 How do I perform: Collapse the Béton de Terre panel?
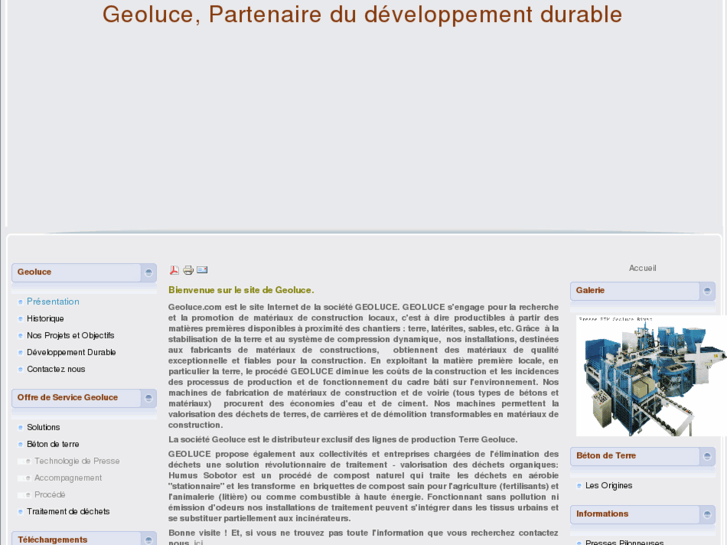pos(707,456)
